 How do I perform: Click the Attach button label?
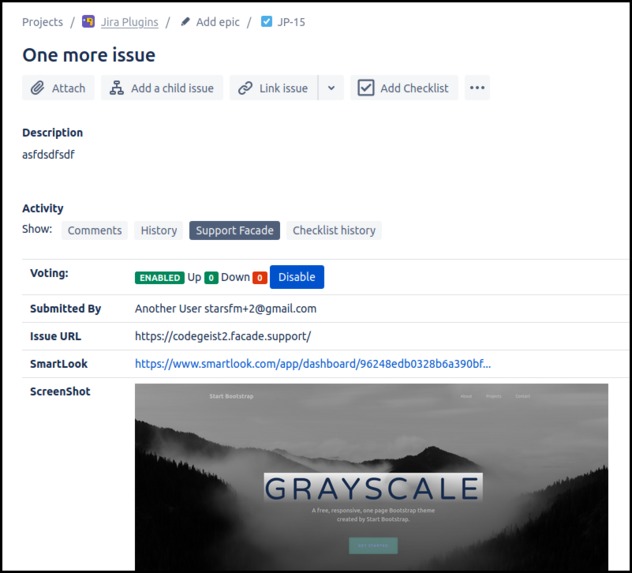69,88
